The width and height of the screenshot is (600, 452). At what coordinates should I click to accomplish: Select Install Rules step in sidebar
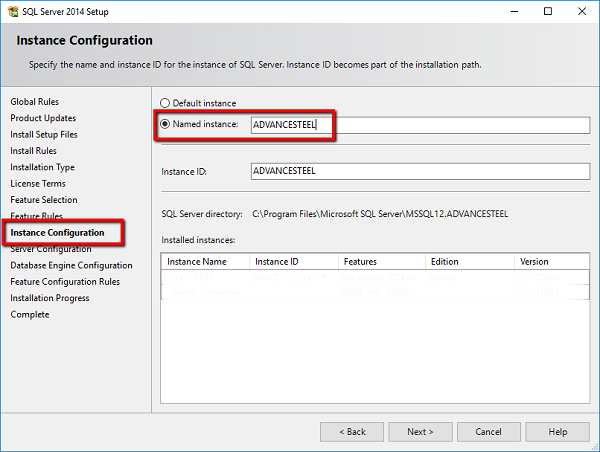pos(33,151)
